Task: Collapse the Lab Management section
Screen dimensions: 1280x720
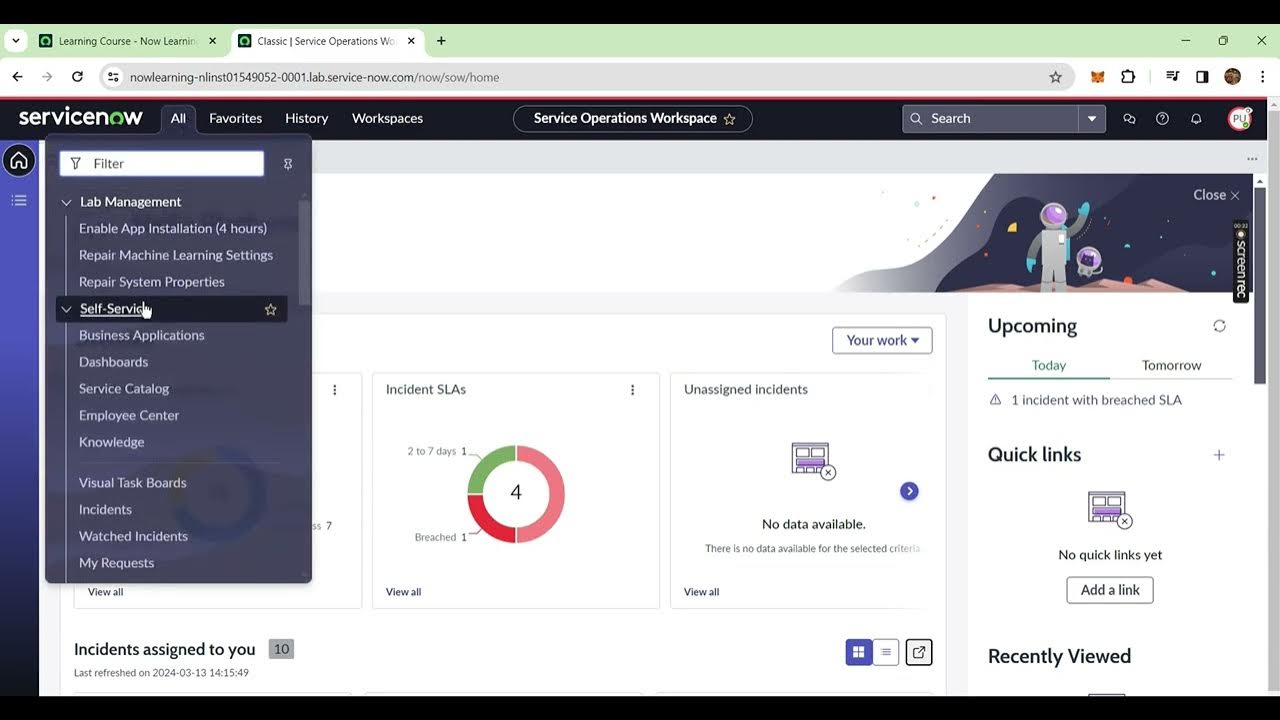Action: (67, 202)
